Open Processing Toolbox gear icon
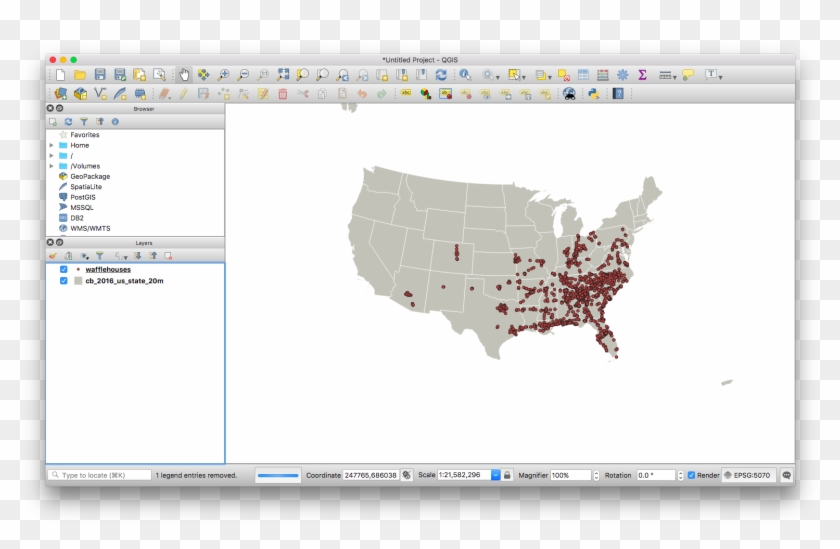The image size is (840, 549). 622,75
